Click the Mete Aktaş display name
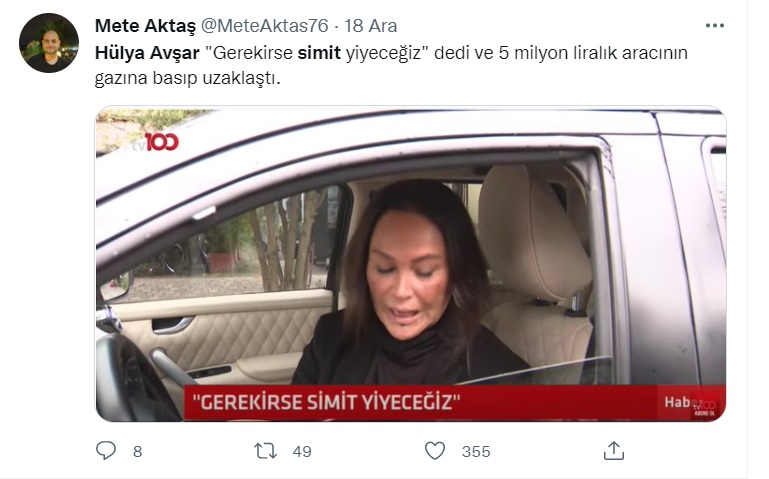The image size is (769, 479). (x=145, y=26)
